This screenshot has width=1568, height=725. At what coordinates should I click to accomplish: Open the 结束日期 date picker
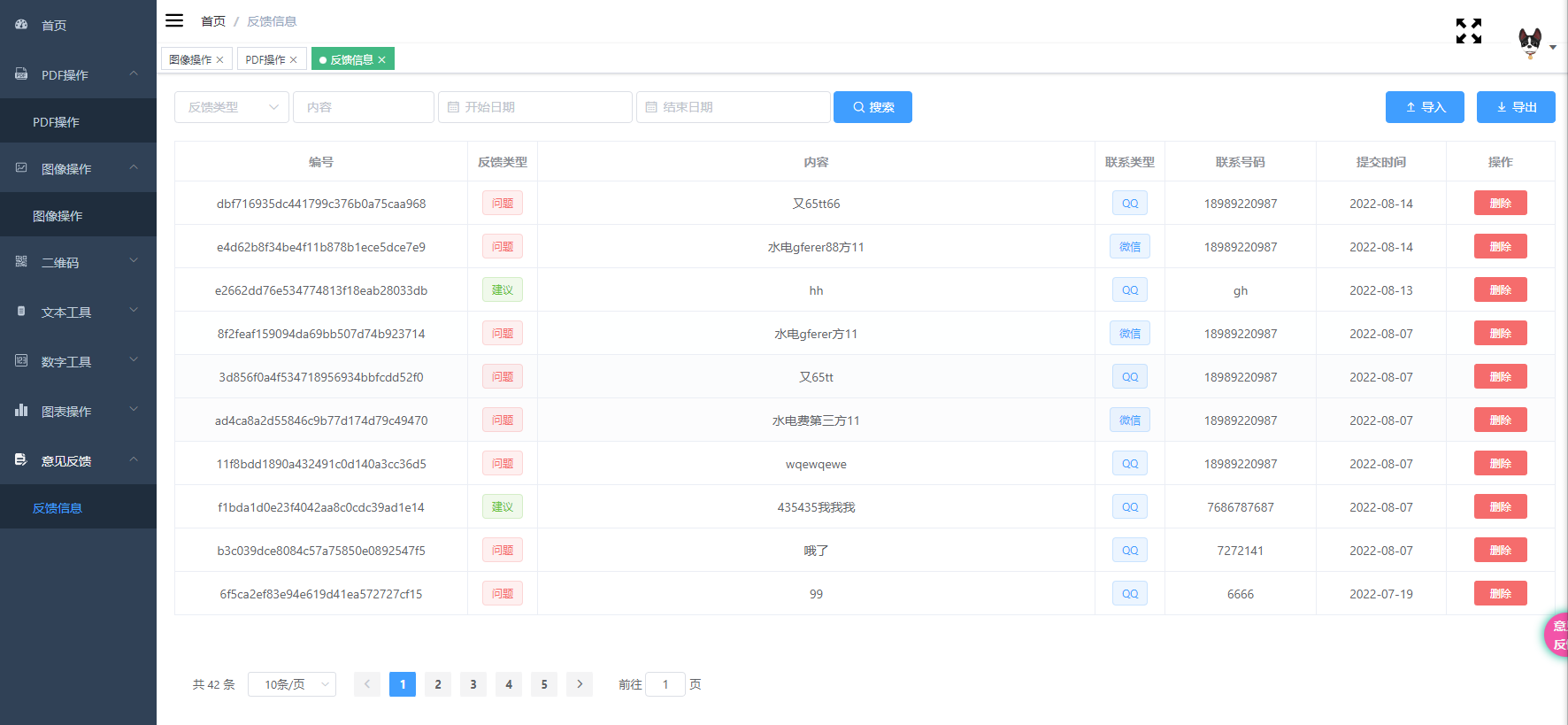coord(734,107)
